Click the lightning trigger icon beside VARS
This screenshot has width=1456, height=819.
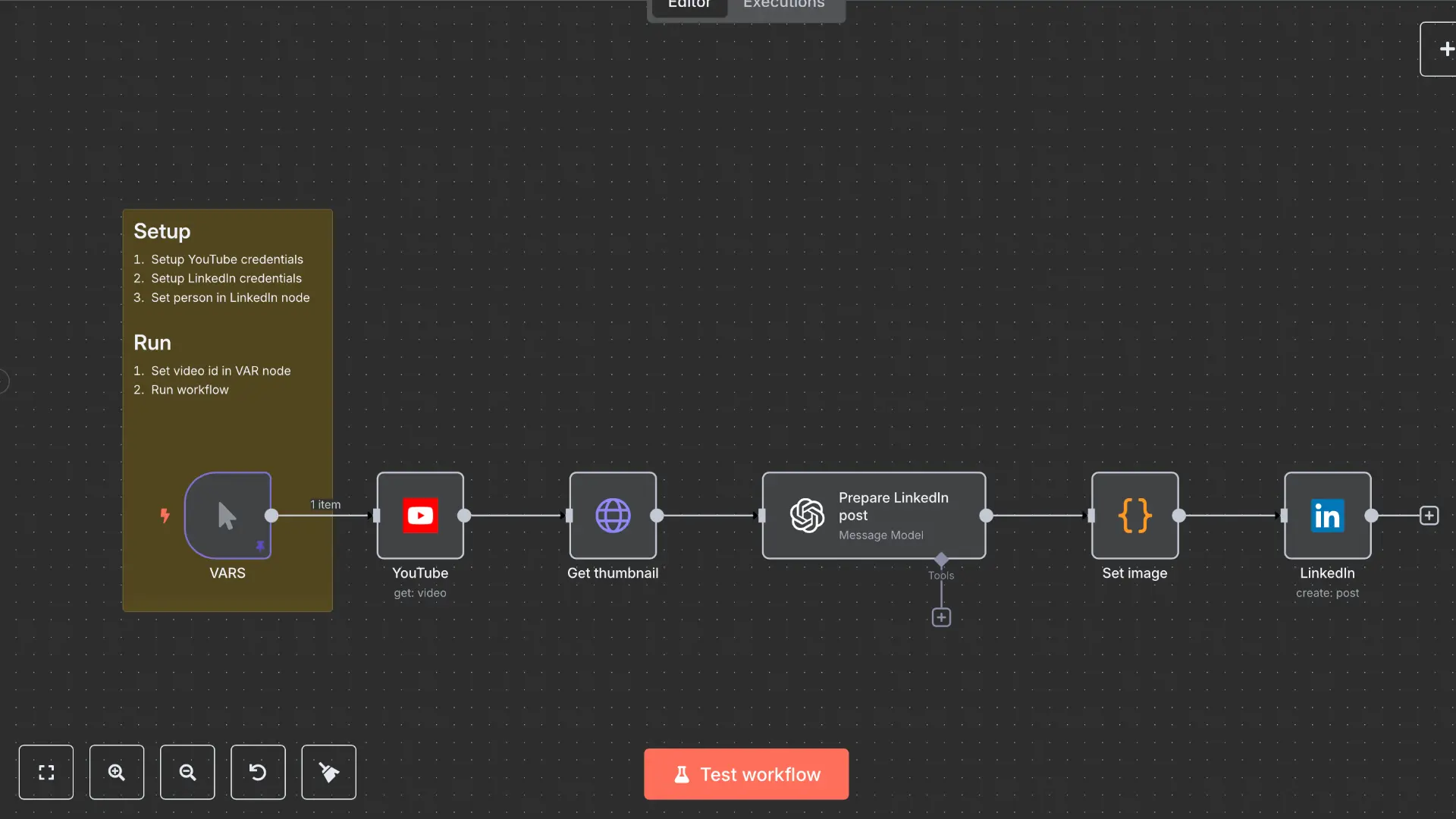point(165,516)
